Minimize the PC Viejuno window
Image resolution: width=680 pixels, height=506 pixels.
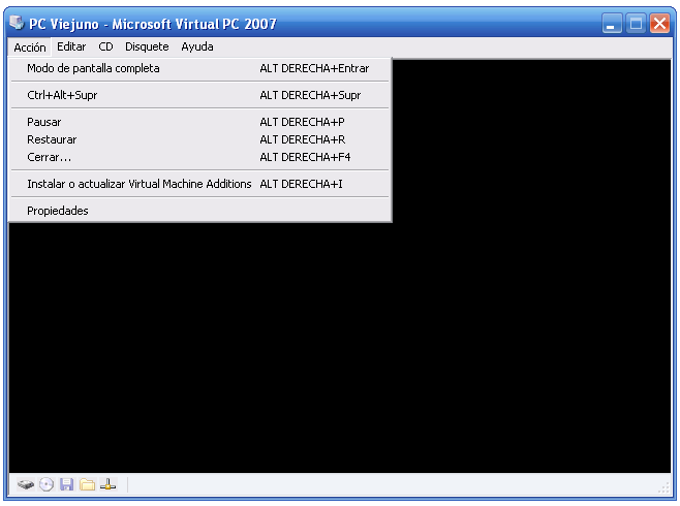click(611, 23)
